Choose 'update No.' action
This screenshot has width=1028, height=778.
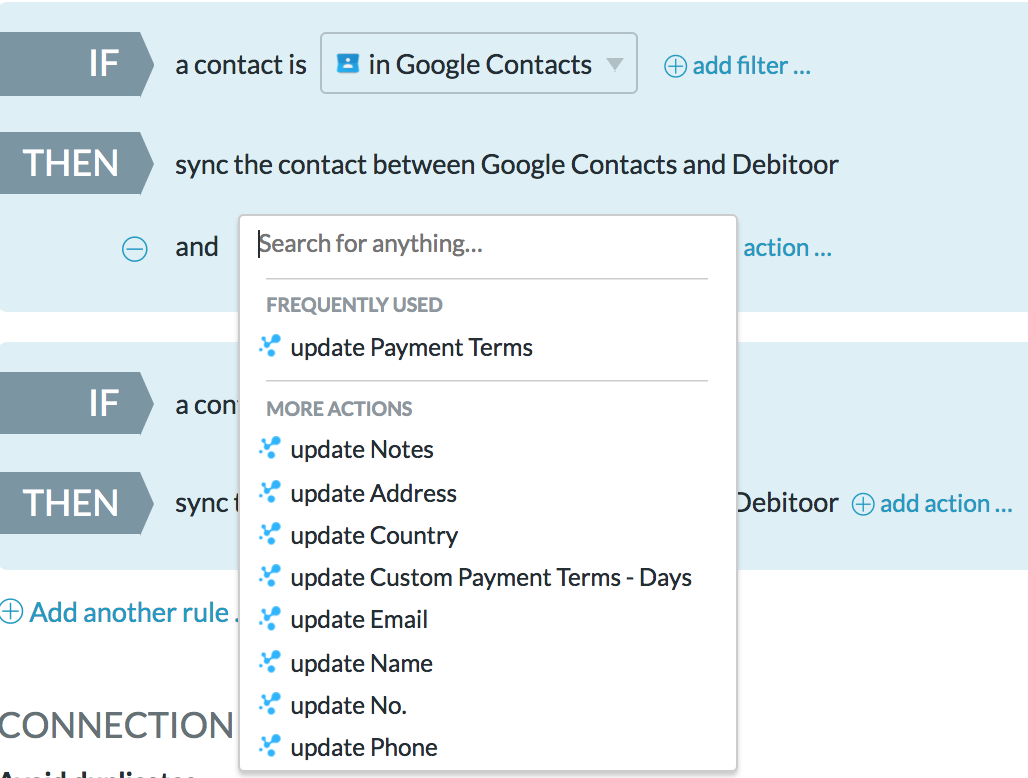348,706
